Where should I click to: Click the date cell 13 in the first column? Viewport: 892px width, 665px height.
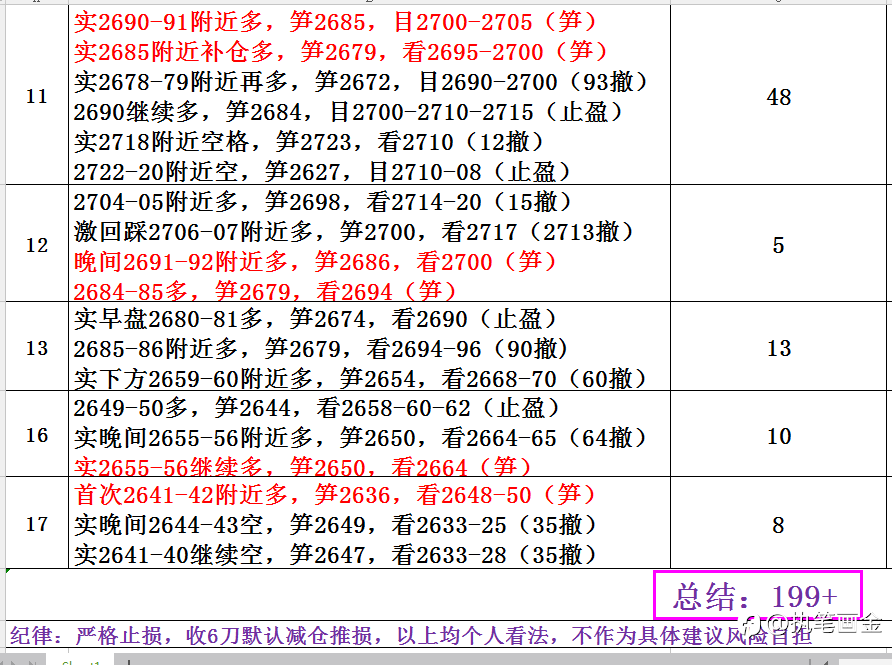(37, 347)
